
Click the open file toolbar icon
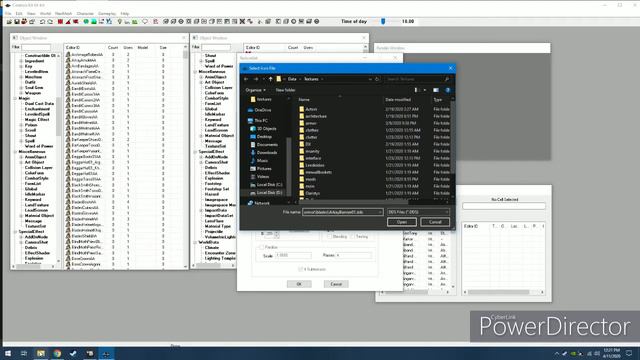click(9, 22)
